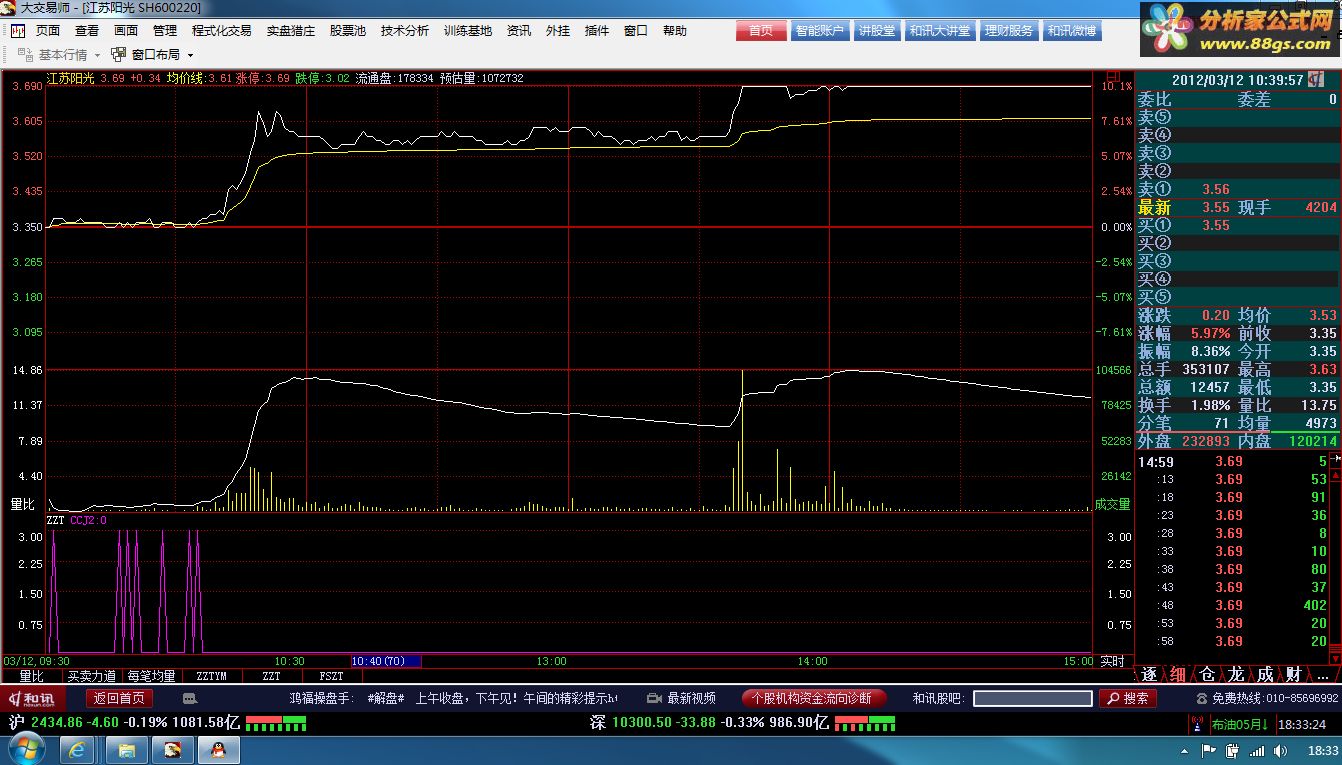This screenshot has height=765, width=1342.
Task: Switch to the 逐 tick tab
Action: click(1149, 675)
